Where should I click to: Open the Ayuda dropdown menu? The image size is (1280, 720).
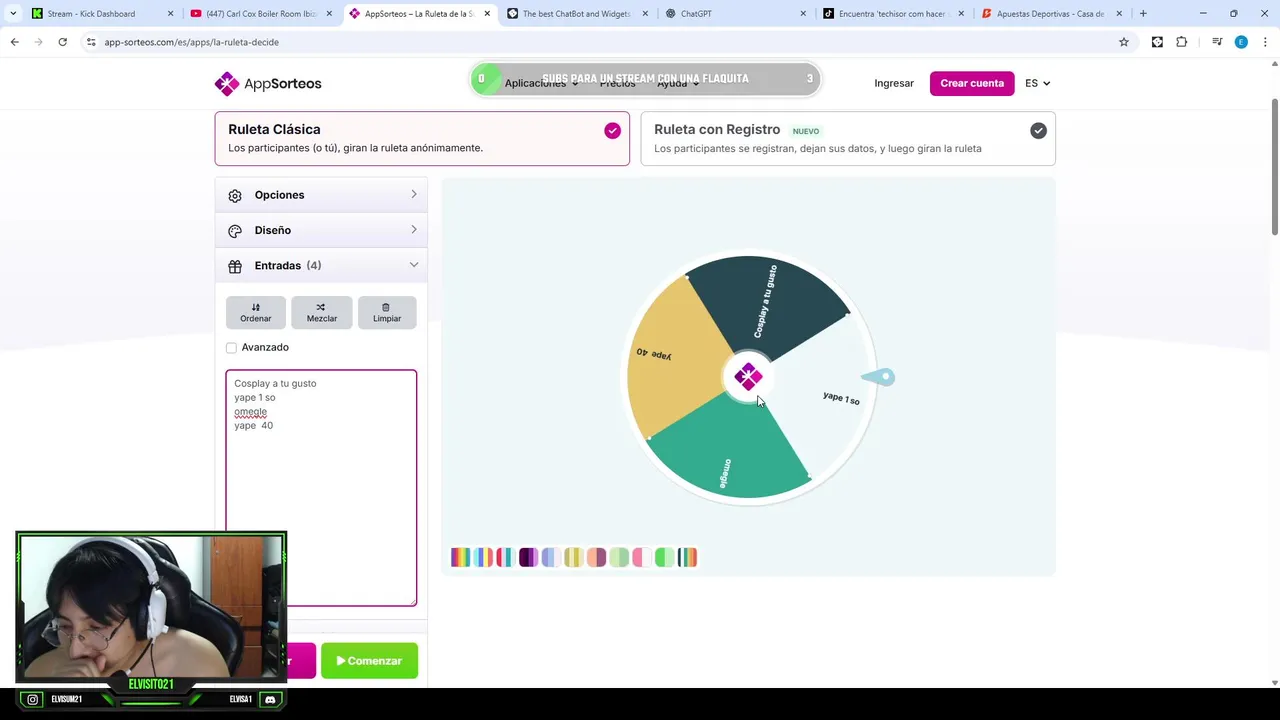(677, 83)
